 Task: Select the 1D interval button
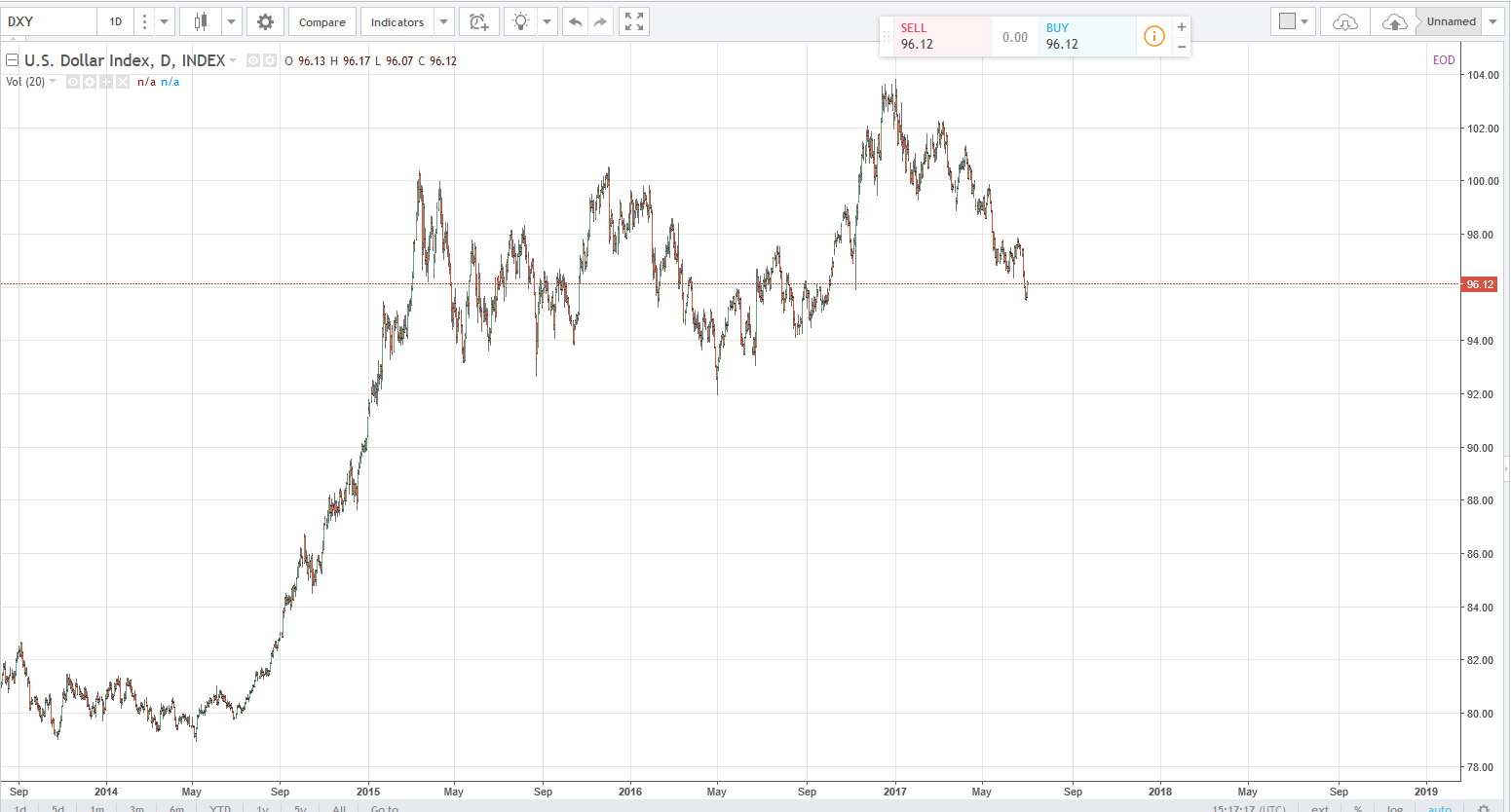[116, 21]
